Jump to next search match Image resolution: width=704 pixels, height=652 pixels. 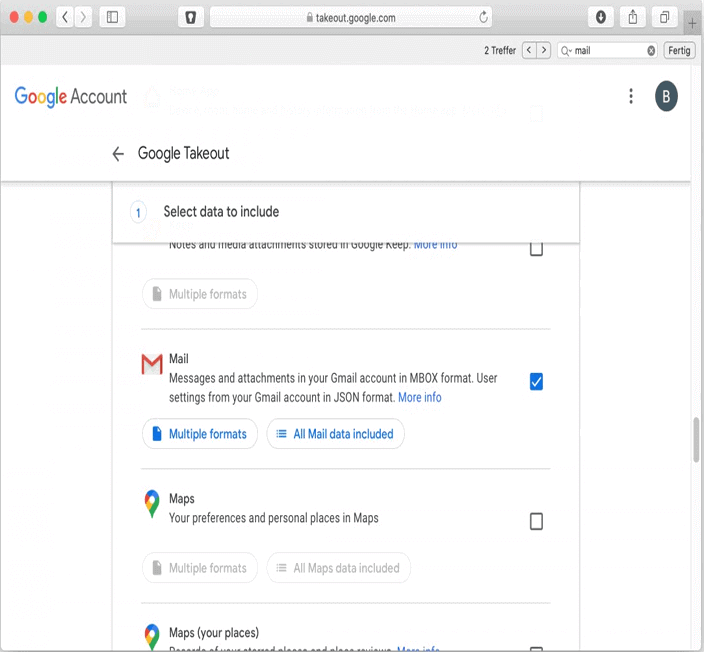tap(544, 50)
